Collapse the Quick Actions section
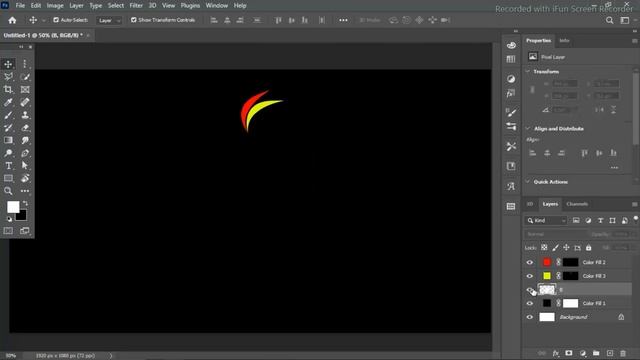This screenshot has height=360, width=640. [528, 182]
